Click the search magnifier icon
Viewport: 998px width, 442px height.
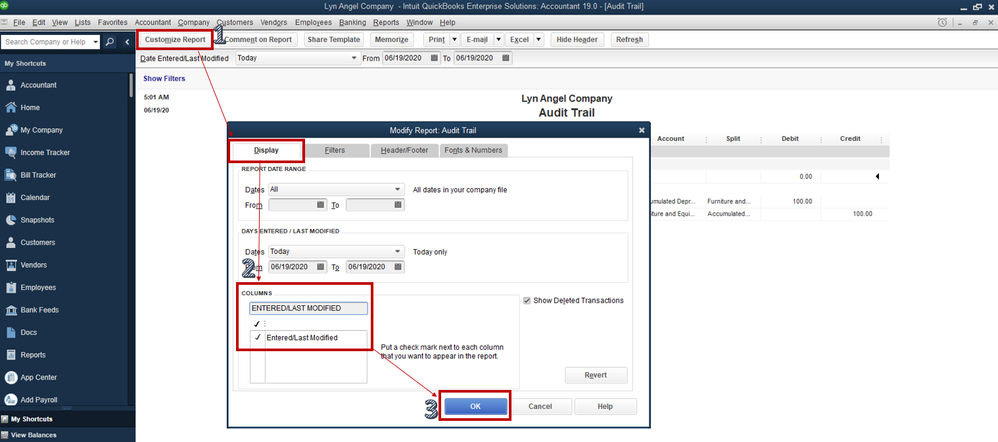click(x=109, y=42)
